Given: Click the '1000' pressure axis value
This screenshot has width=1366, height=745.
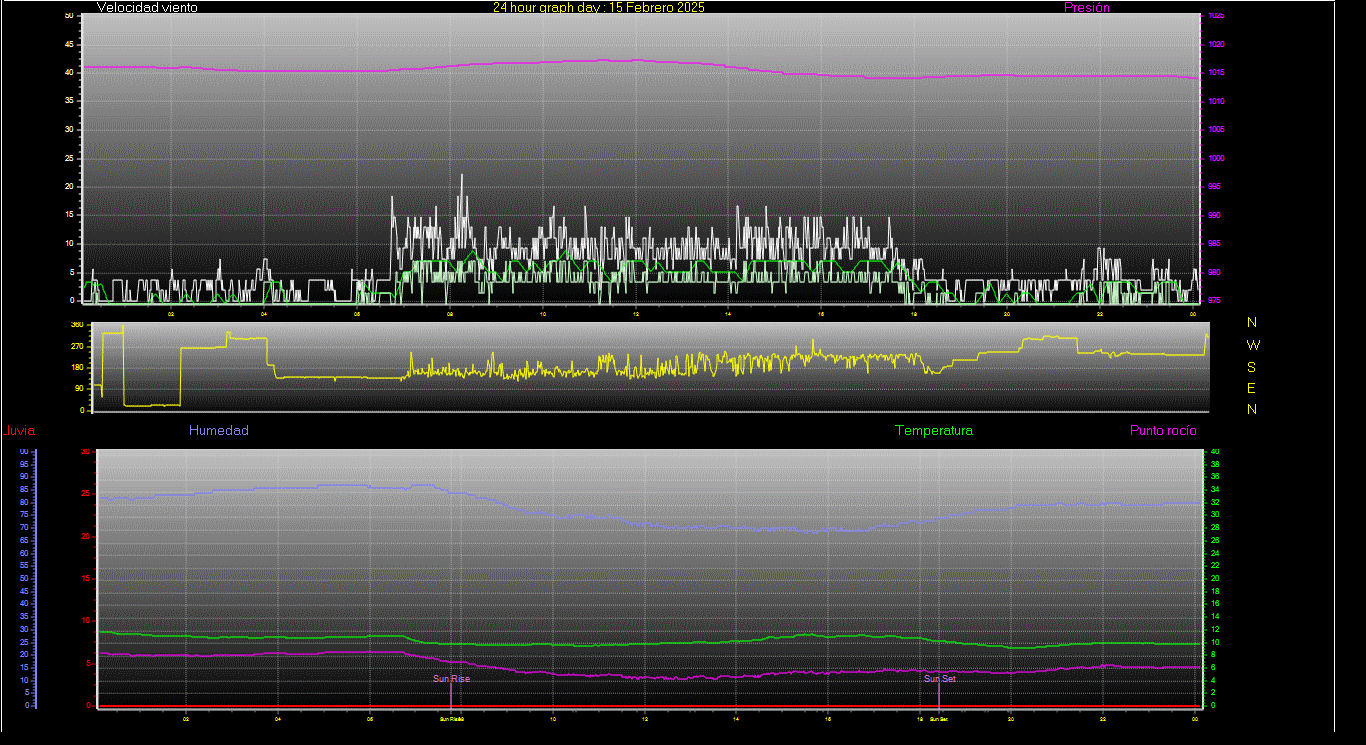Looking at the screenshot, I should coord(1216,159).
